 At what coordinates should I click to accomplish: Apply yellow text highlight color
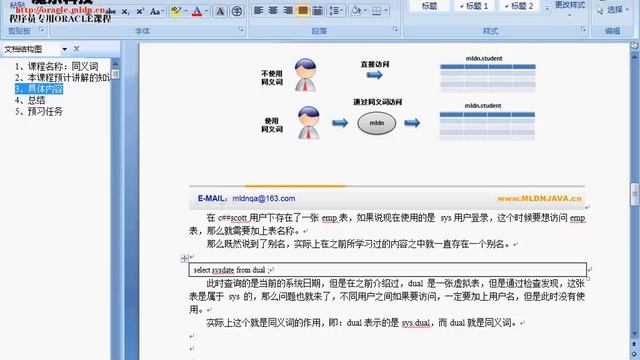[176, 11]
